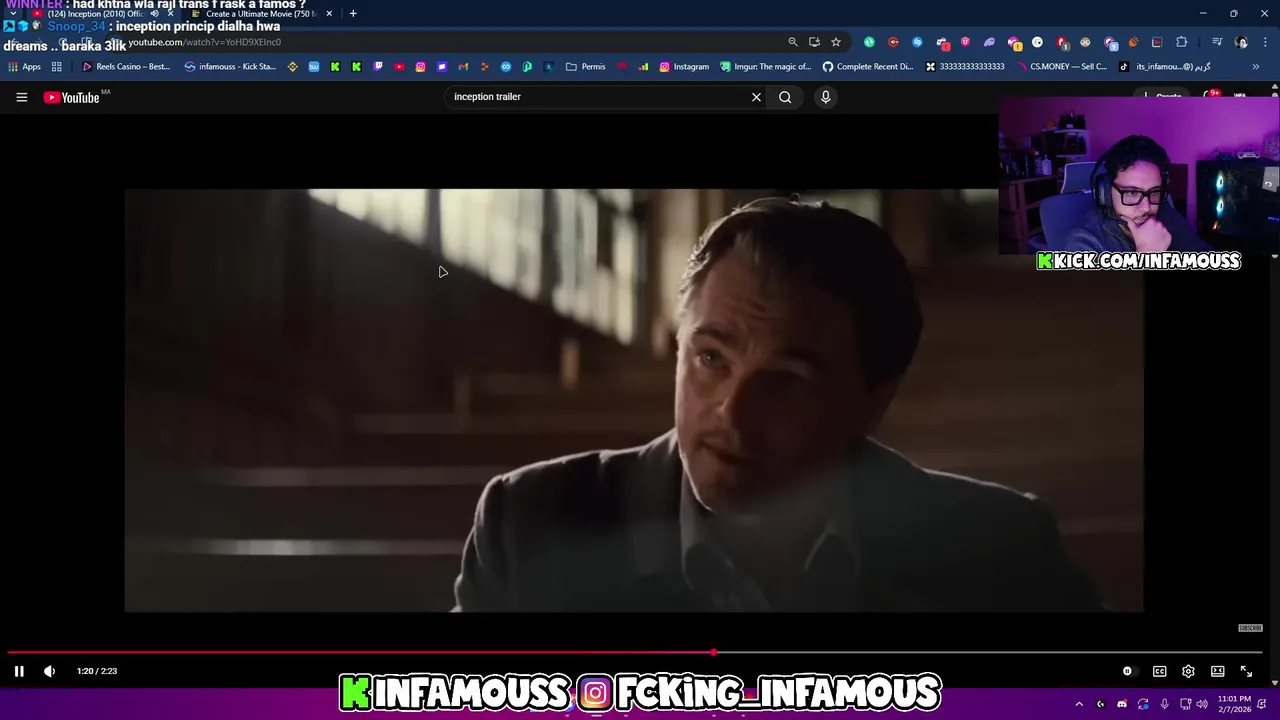This screenshot has width=1280, height=720.
Task: Open the taskbar volume control
Action: (x=1202, y=704)
